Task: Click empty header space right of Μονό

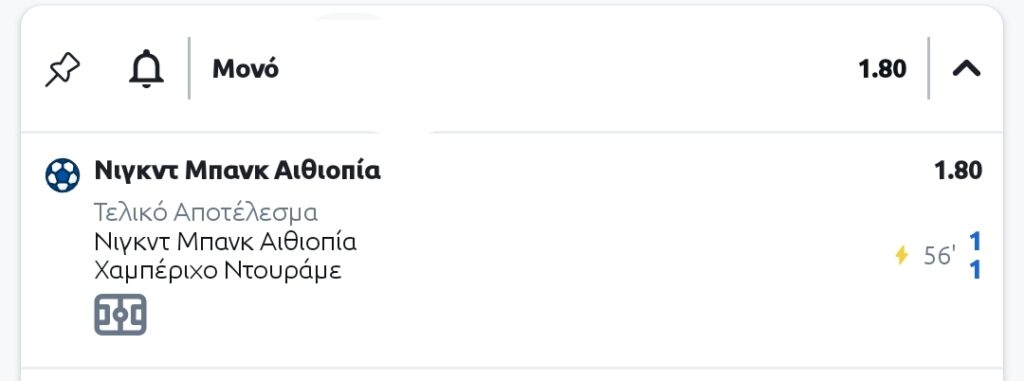Action: (562, 69)
